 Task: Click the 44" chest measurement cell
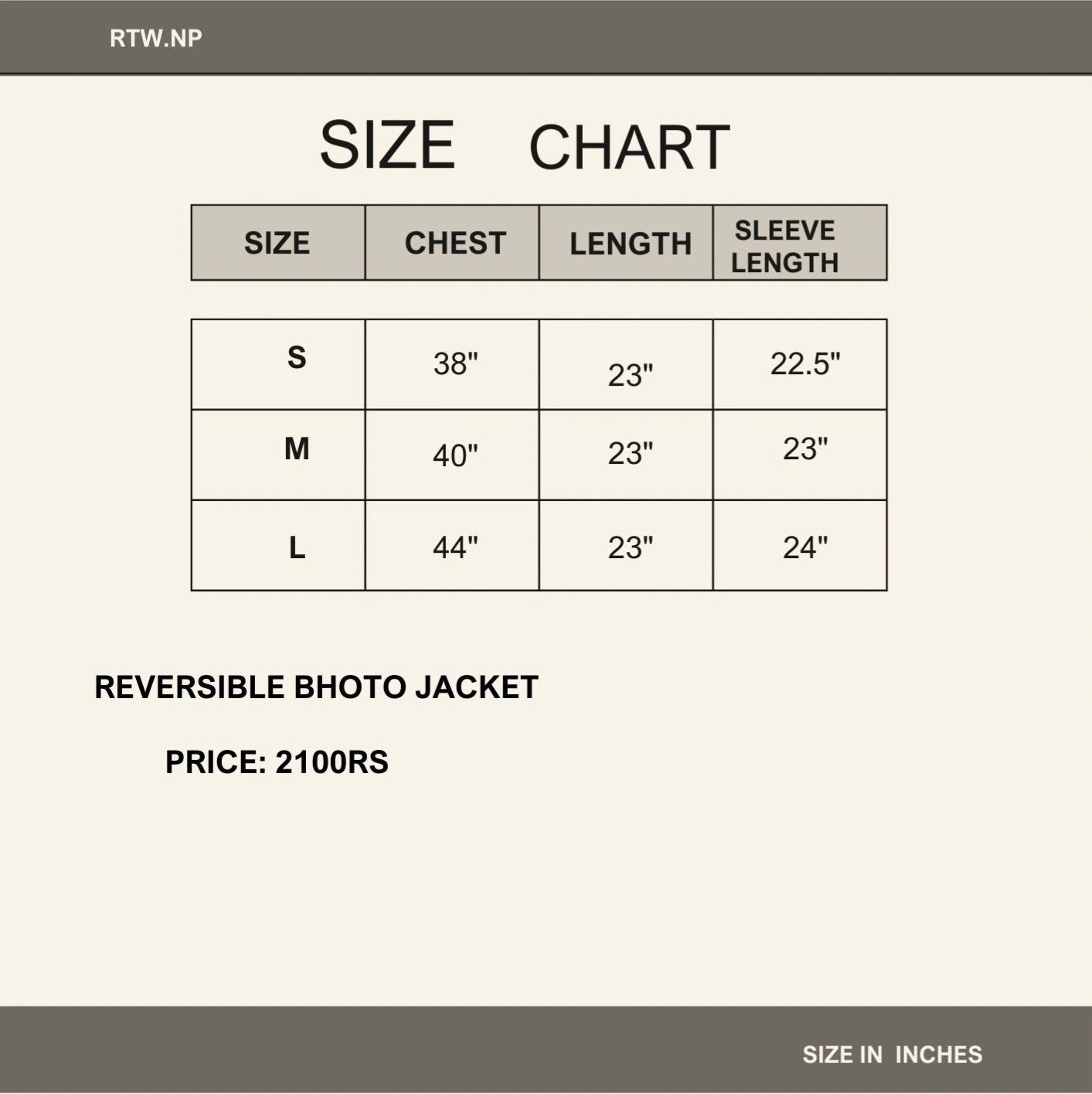pos(455,547)
